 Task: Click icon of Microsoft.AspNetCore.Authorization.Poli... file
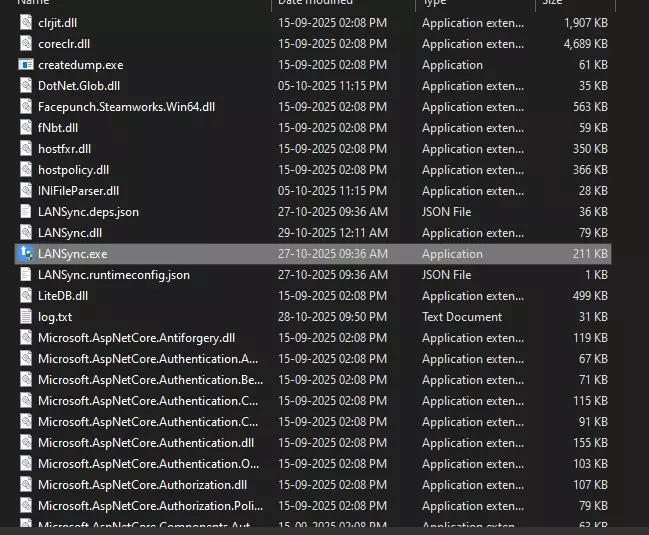26,506
